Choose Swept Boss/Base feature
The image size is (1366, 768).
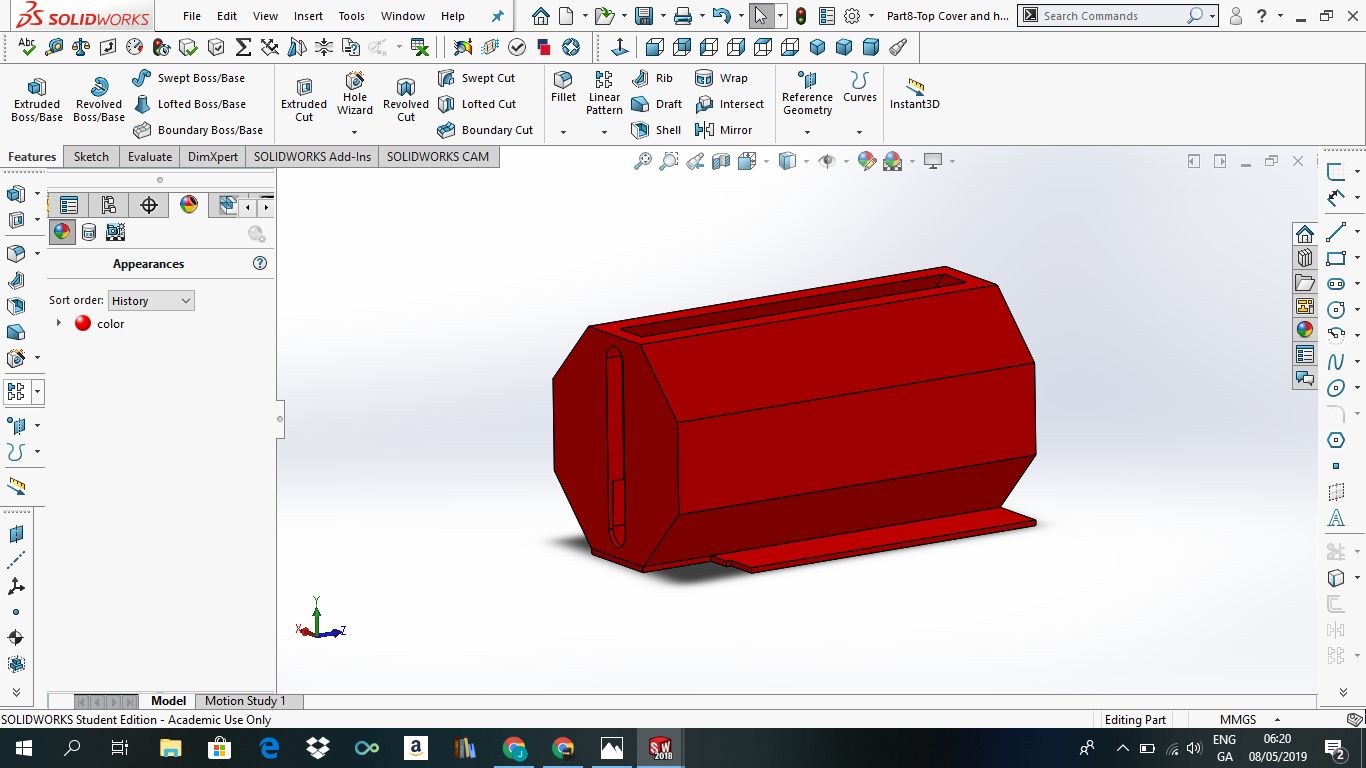[189, 78]
